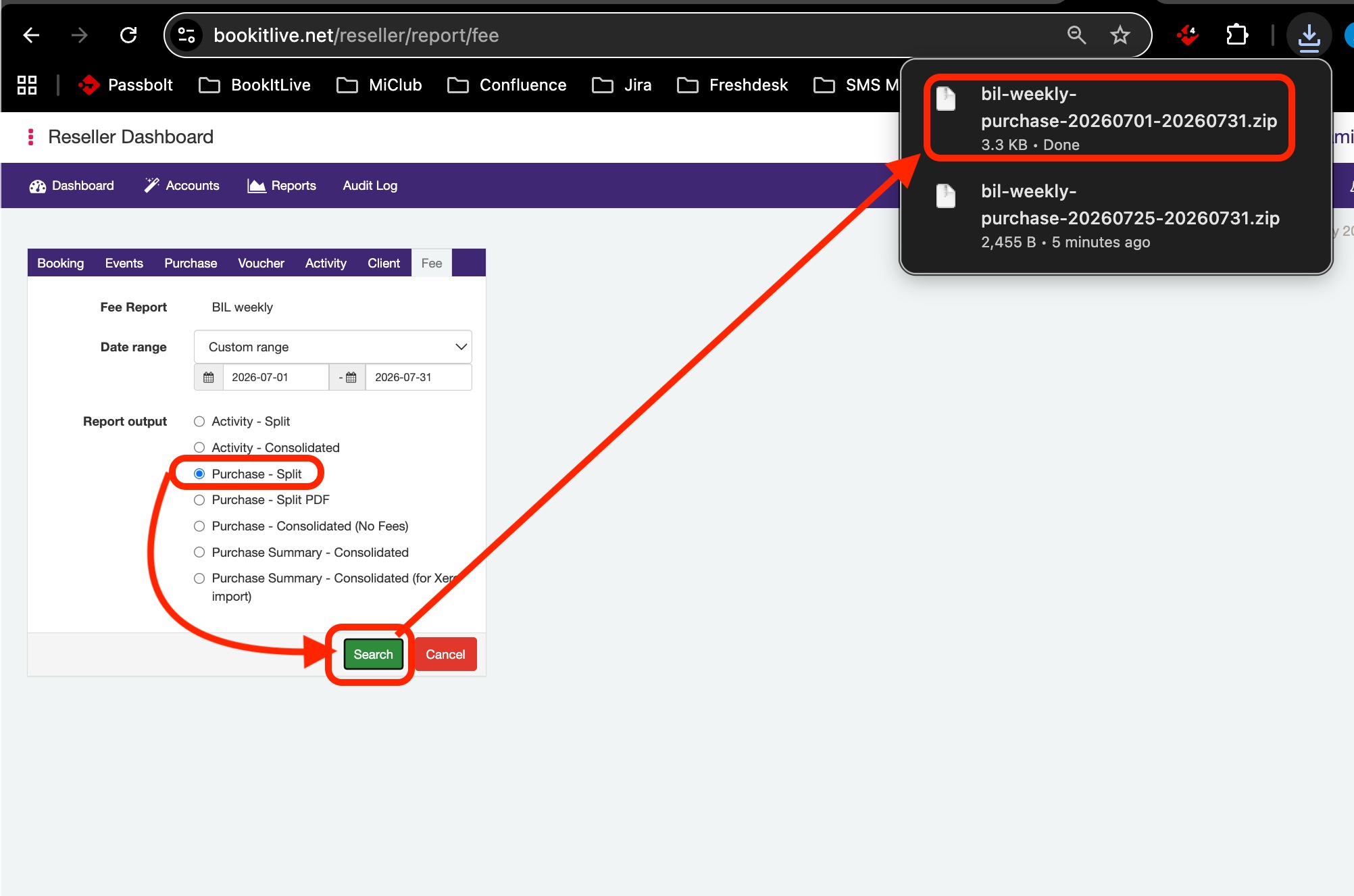Viewport: 1354px width, 896px height.
Task: Open the apps grid in bookmarks bar
Action: (27, 85)
